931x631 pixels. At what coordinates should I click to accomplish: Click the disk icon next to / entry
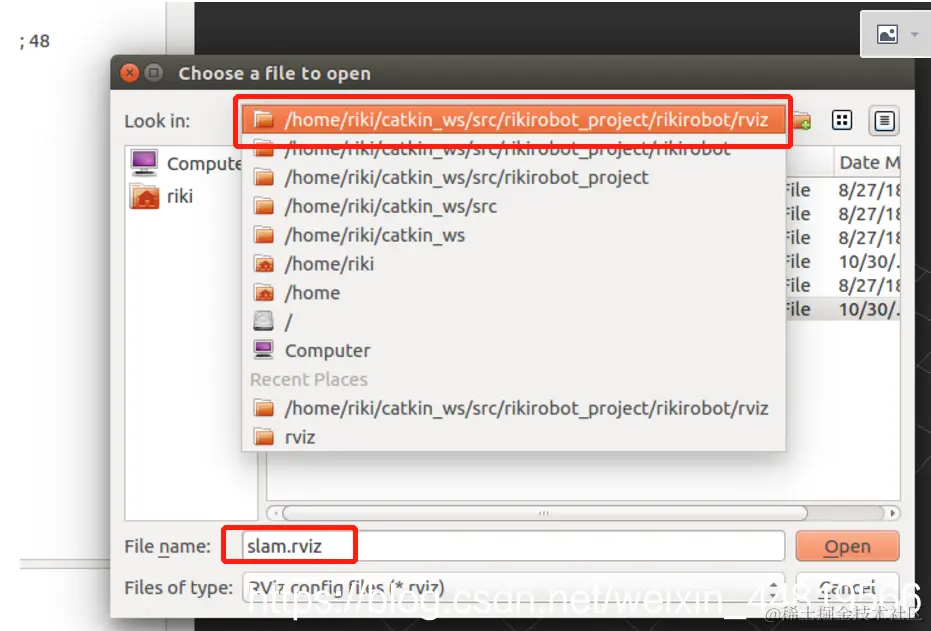point(264,322)
